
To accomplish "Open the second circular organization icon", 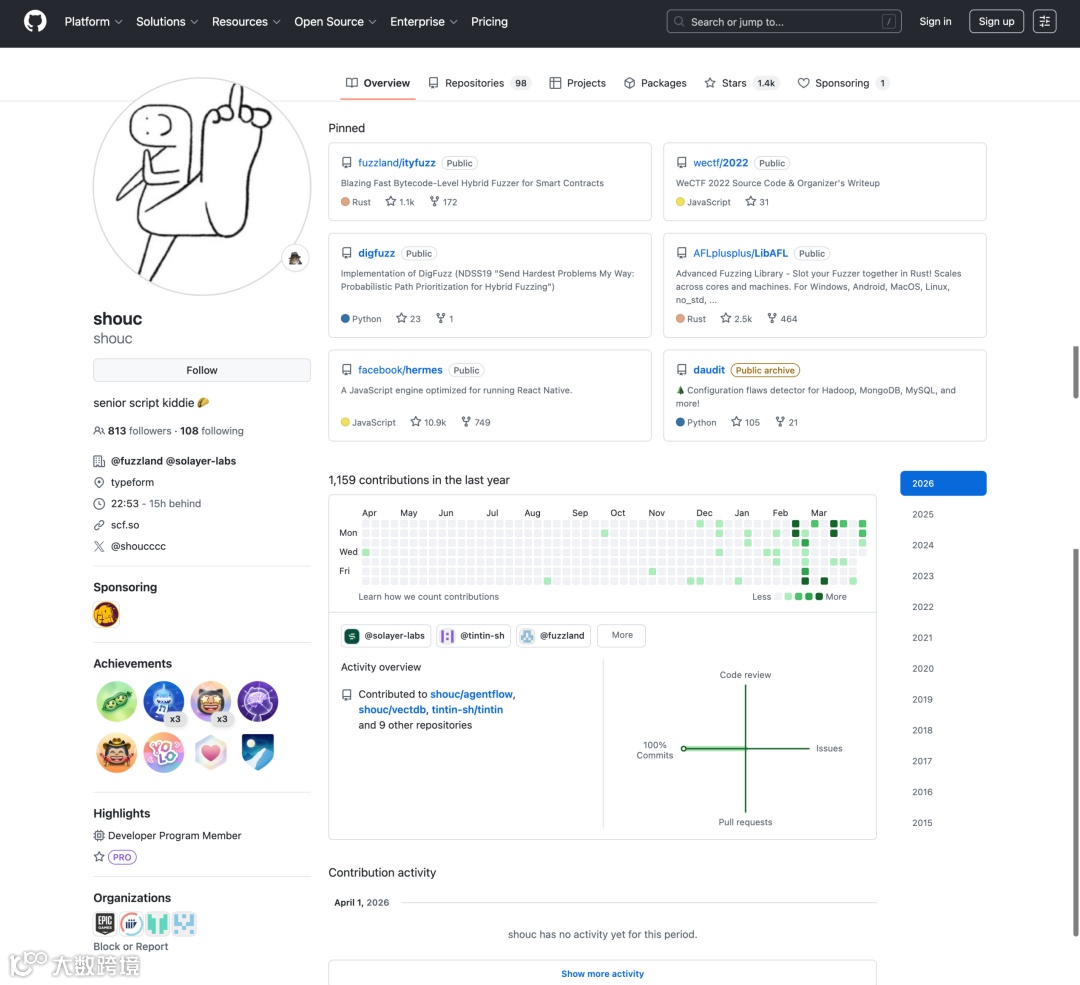I will point(131,923).
